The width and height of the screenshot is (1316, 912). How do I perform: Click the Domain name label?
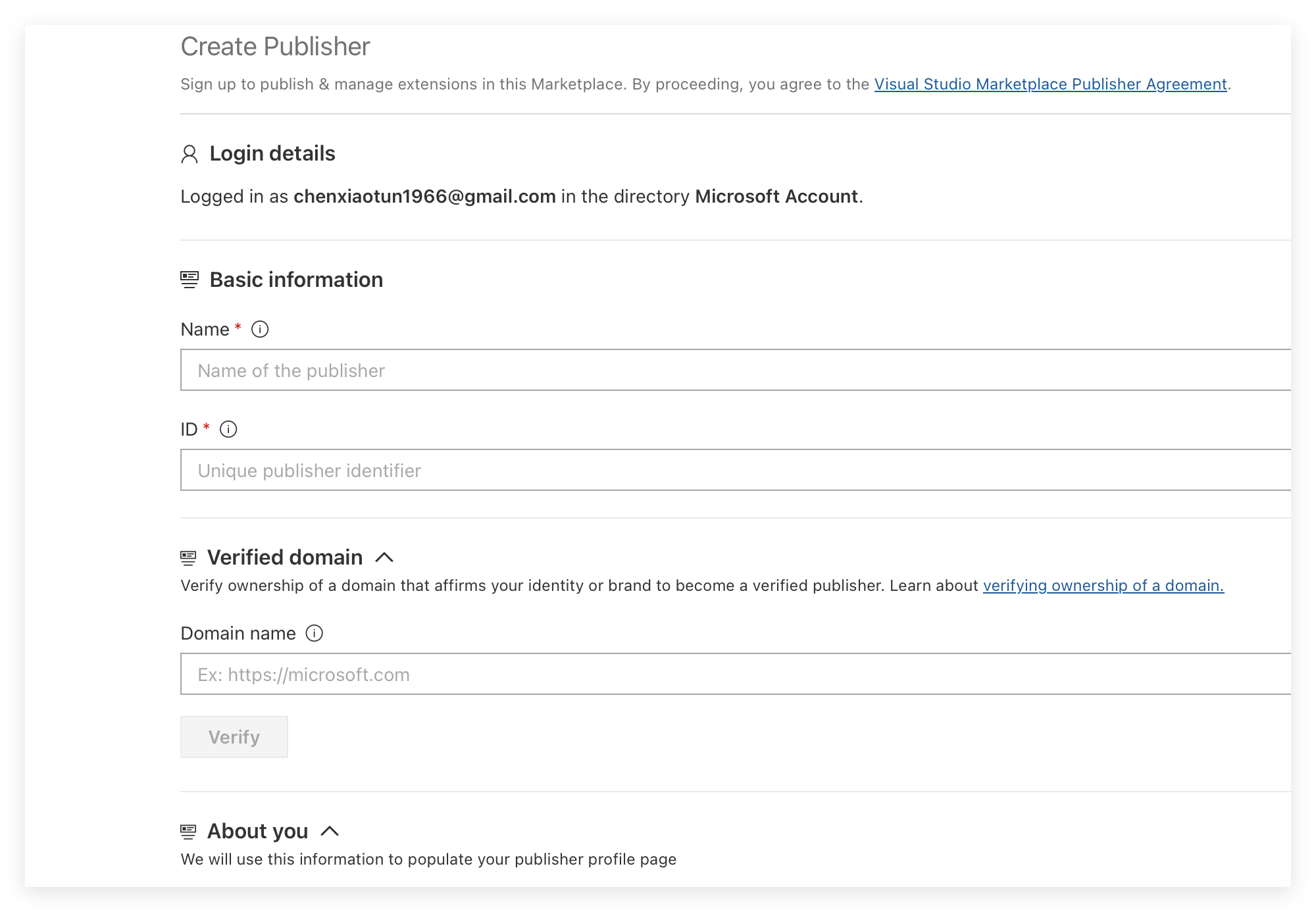click(238, 633)
